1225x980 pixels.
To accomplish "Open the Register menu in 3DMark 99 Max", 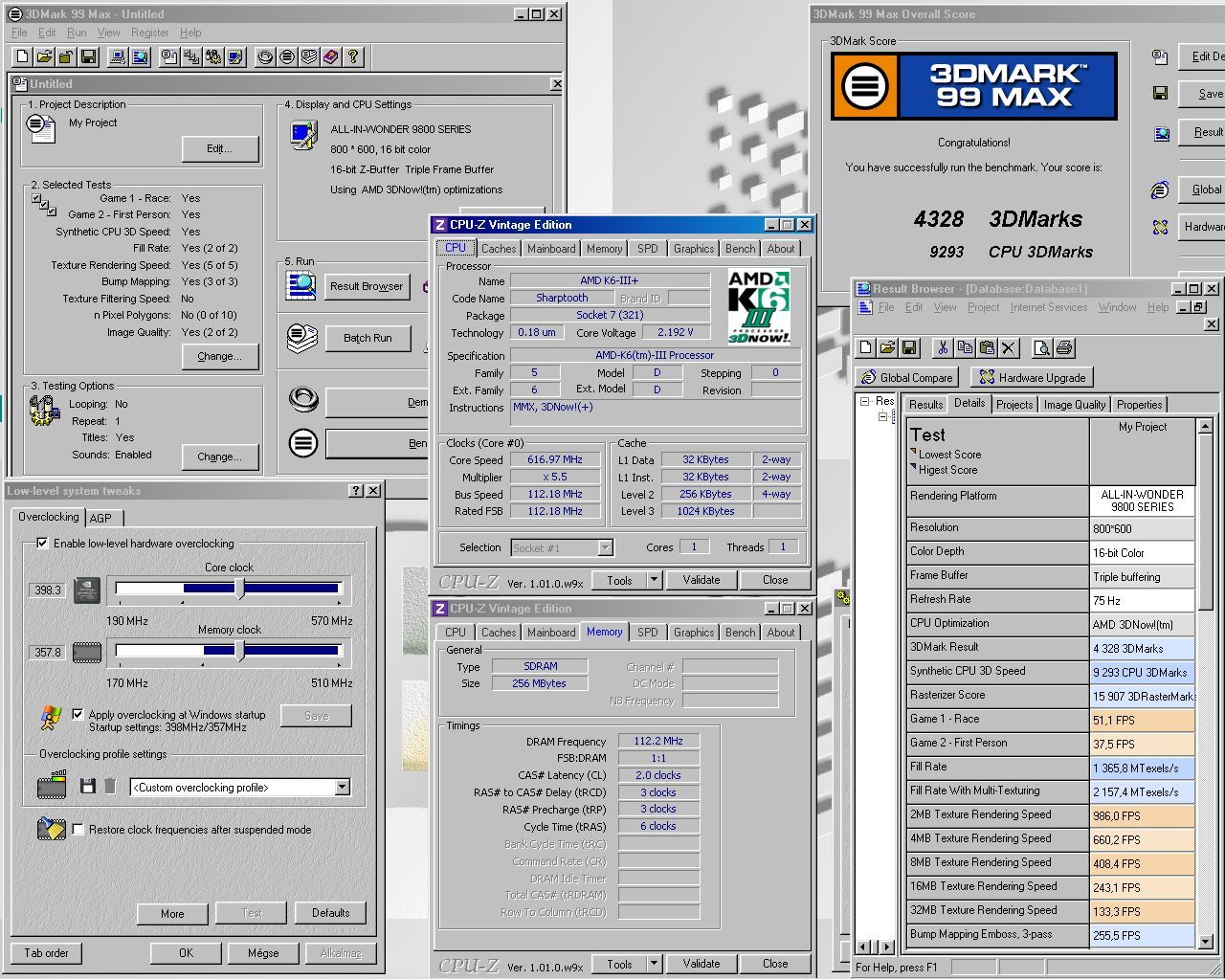I will click(x=149, y=33).
